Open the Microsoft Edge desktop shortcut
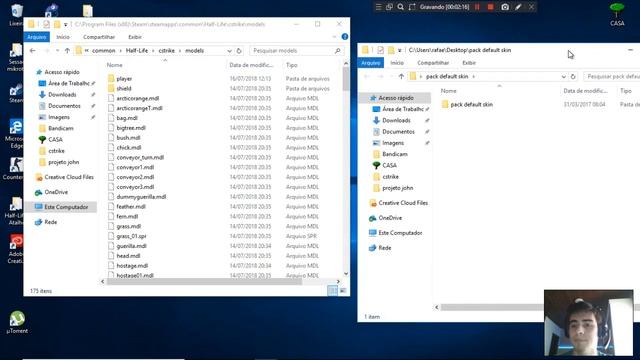The image size is (640, 360). pos(15,133)
